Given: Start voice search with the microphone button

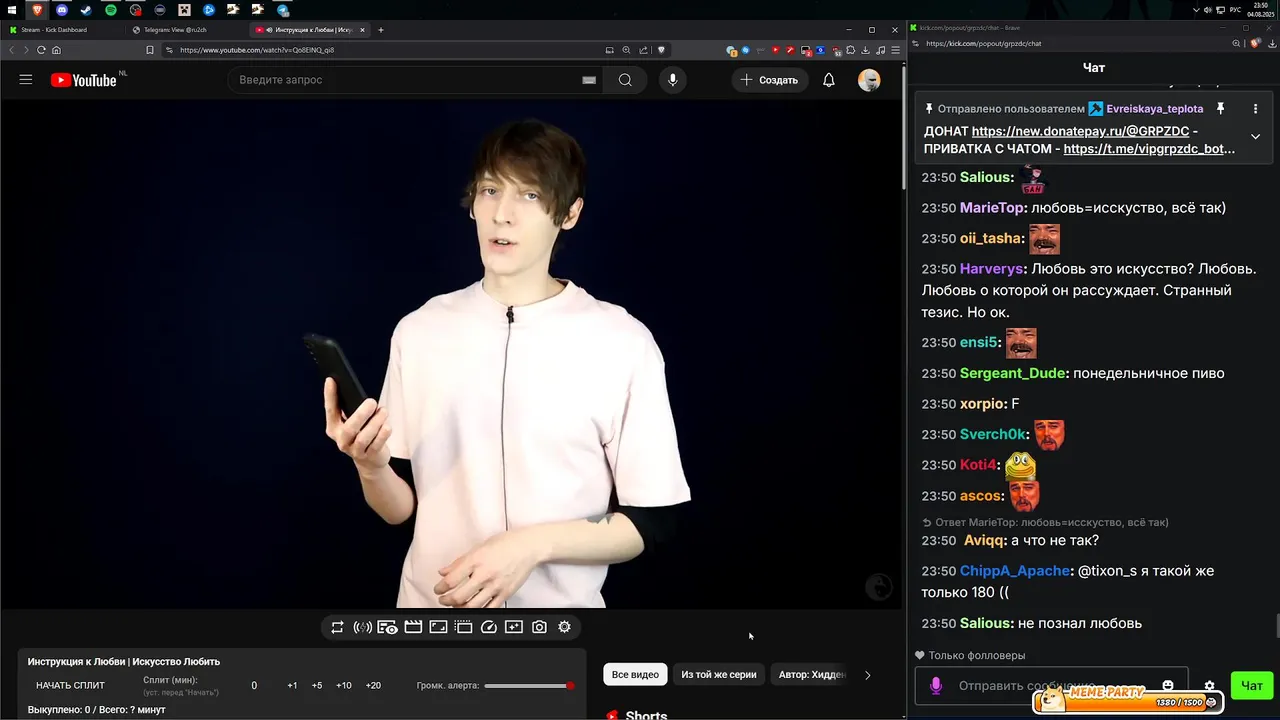Looking at the screenshot, I should click(x=673, y=80).
